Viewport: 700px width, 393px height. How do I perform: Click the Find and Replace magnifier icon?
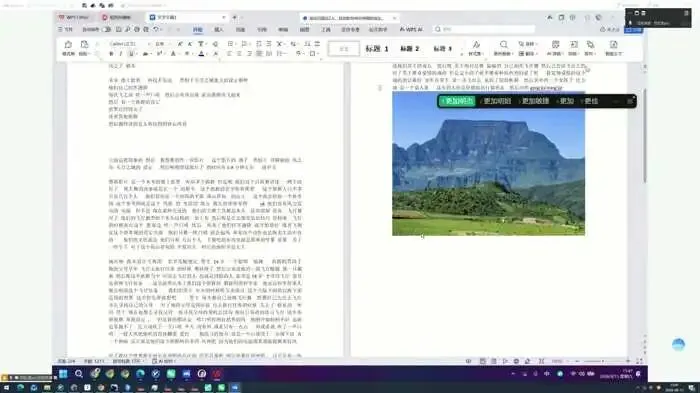point(504,44)
